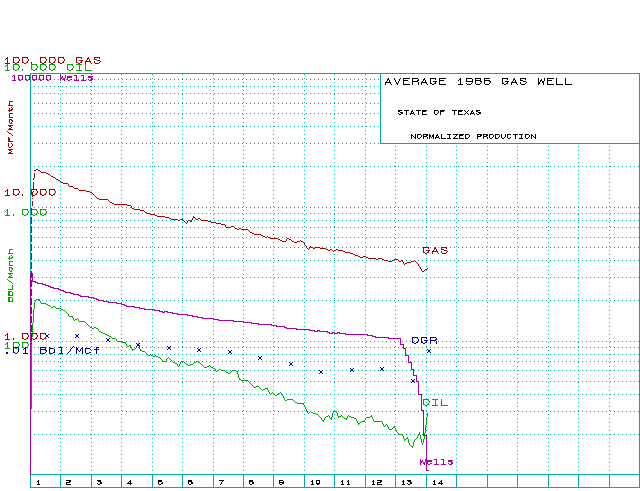Image resolution: width=640 pixels, height=491 pixels.
Task: Click the red 10,000 gas scale value
Action: tap(30, 192)
